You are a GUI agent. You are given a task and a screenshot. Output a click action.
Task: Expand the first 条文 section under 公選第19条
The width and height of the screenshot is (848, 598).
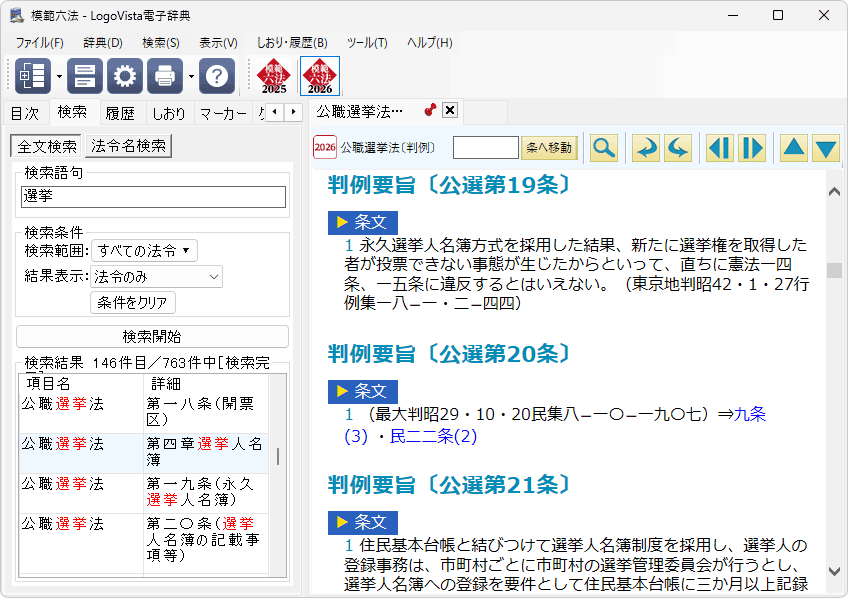point(363,222)
